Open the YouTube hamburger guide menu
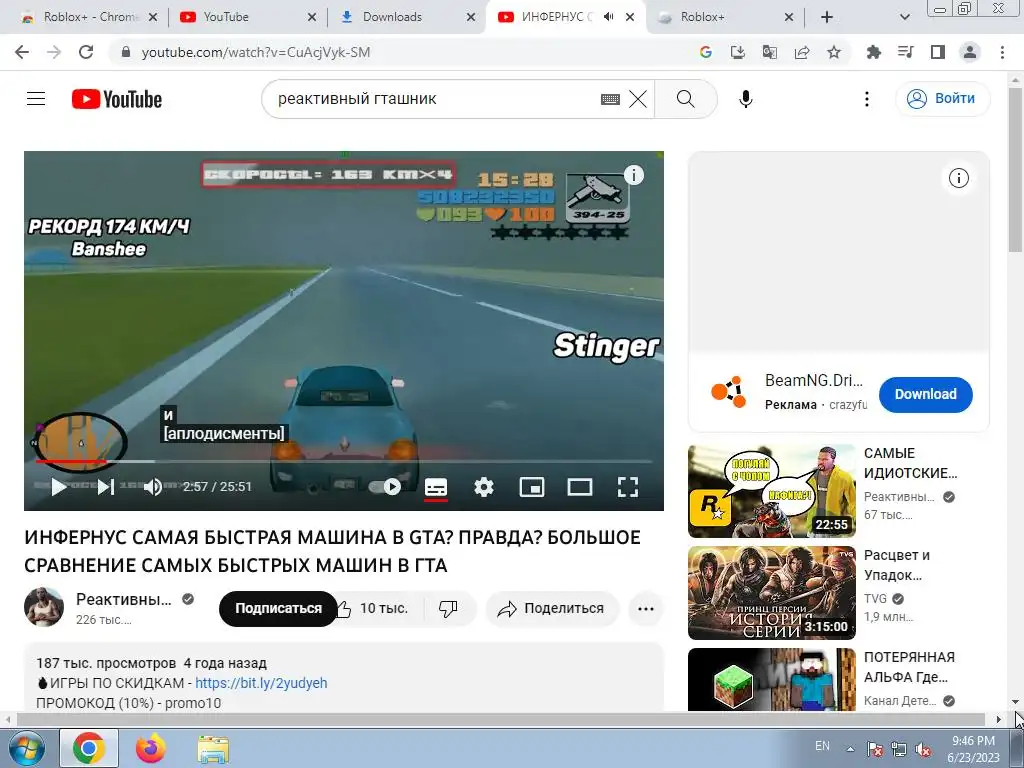The width and height of the screenshot is (1024, 768). coord(36,99)
